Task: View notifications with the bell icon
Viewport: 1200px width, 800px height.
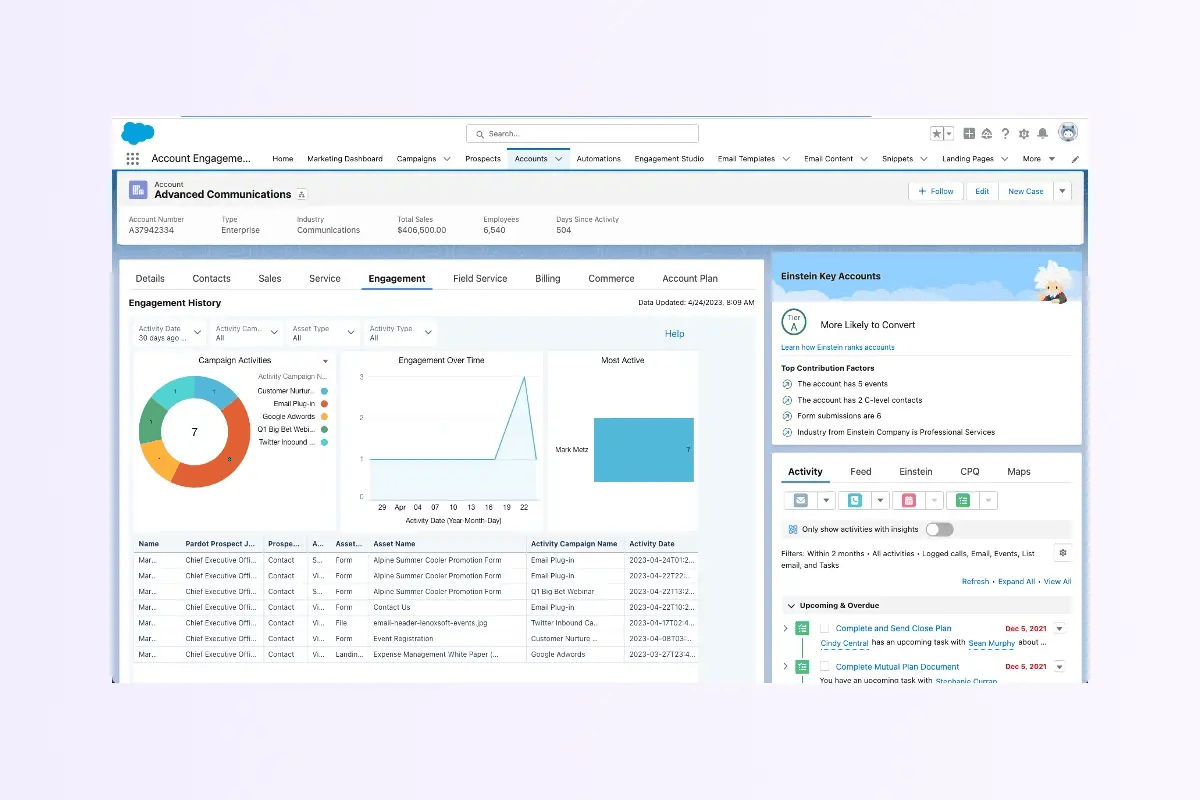Action: coord(1041,132)
